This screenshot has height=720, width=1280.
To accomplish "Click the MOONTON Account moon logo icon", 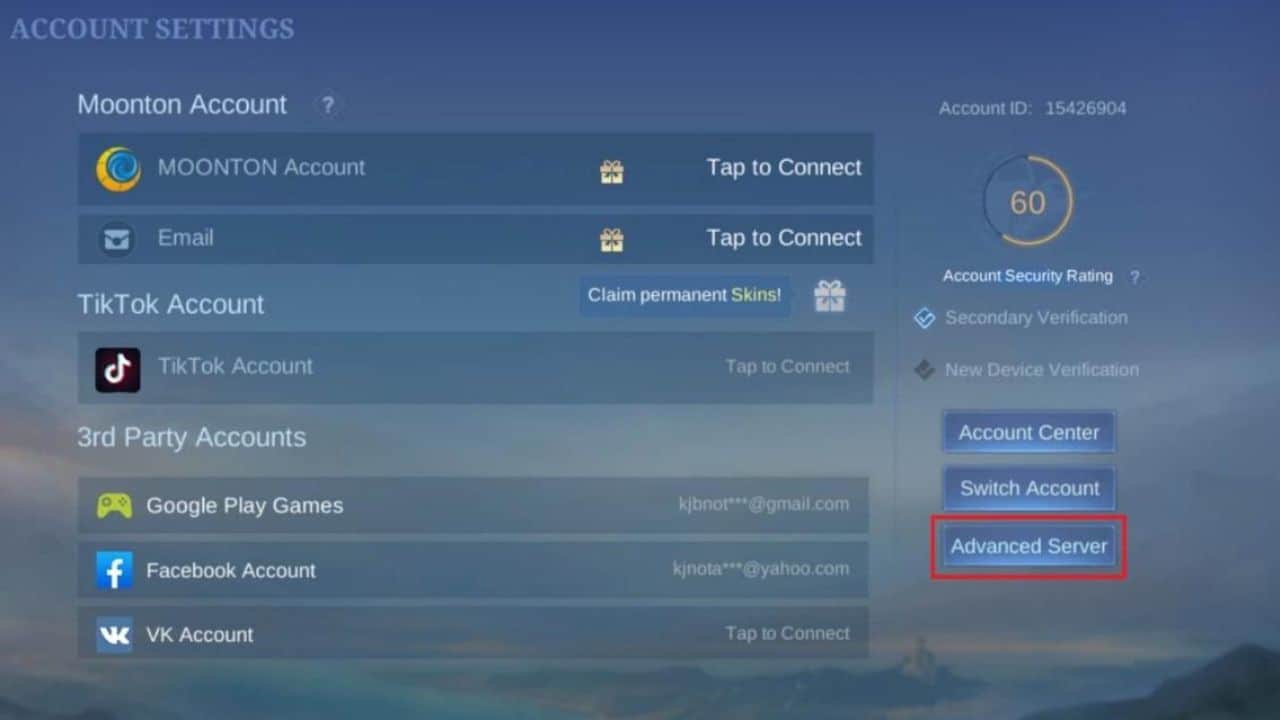I will (x=118, y=169).
